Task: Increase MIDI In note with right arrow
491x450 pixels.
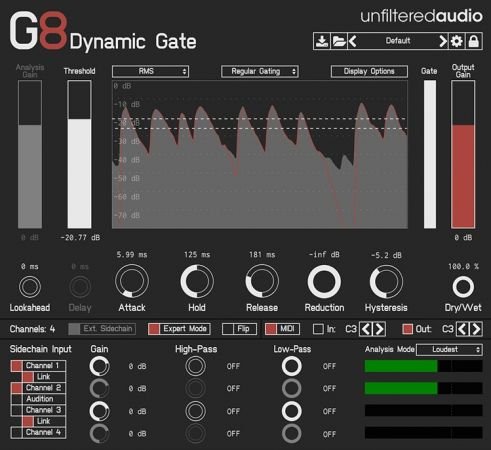Action: [379, 329]
